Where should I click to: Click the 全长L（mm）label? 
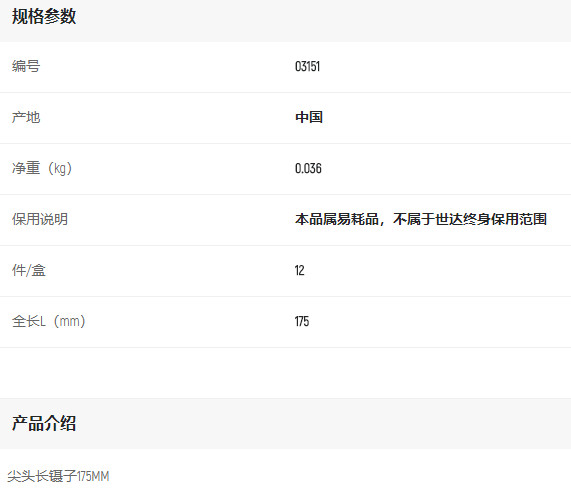tap(48, 321)
